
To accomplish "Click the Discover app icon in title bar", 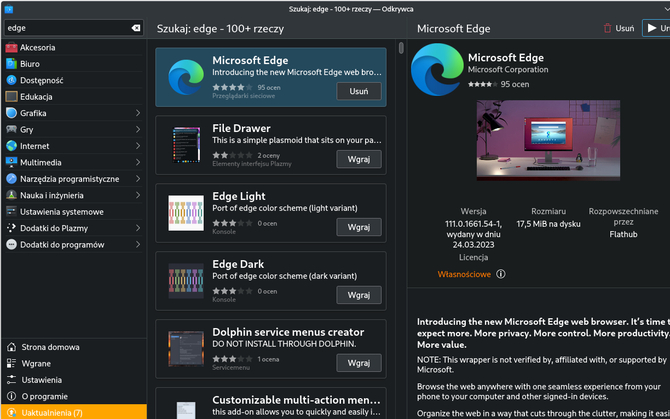I will click(9, 9).
